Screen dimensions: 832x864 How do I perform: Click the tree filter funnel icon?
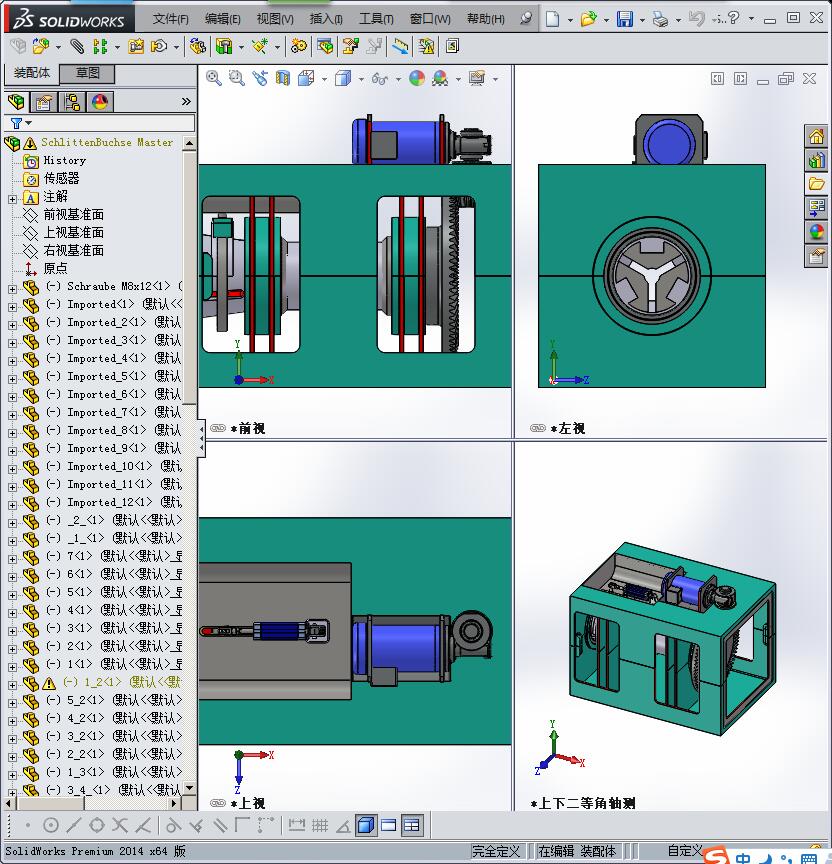click(17, 123)
